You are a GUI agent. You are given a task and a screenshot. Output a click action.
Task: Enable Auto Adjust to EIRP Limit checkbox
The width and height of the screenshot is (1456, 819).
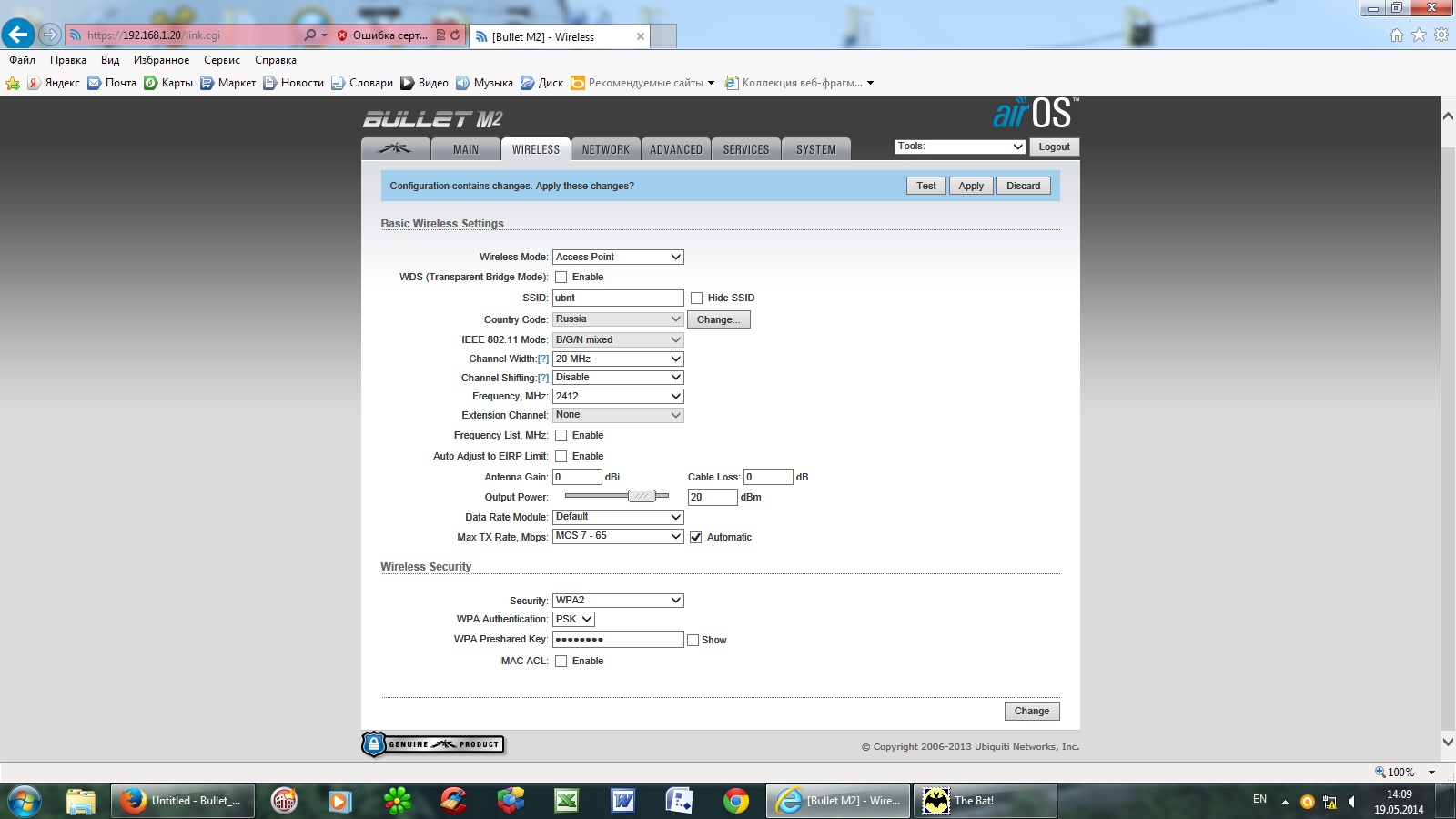[x=561, y=457]
